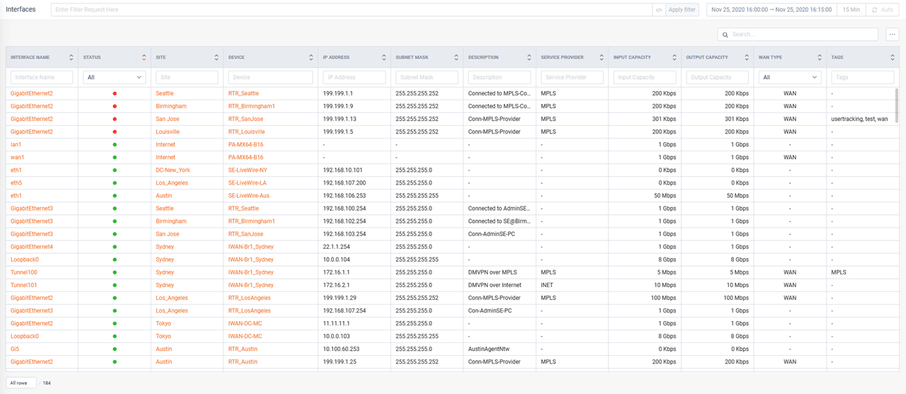
Task: Sort by Input Capacity column arrows
Action: [674, 57]
